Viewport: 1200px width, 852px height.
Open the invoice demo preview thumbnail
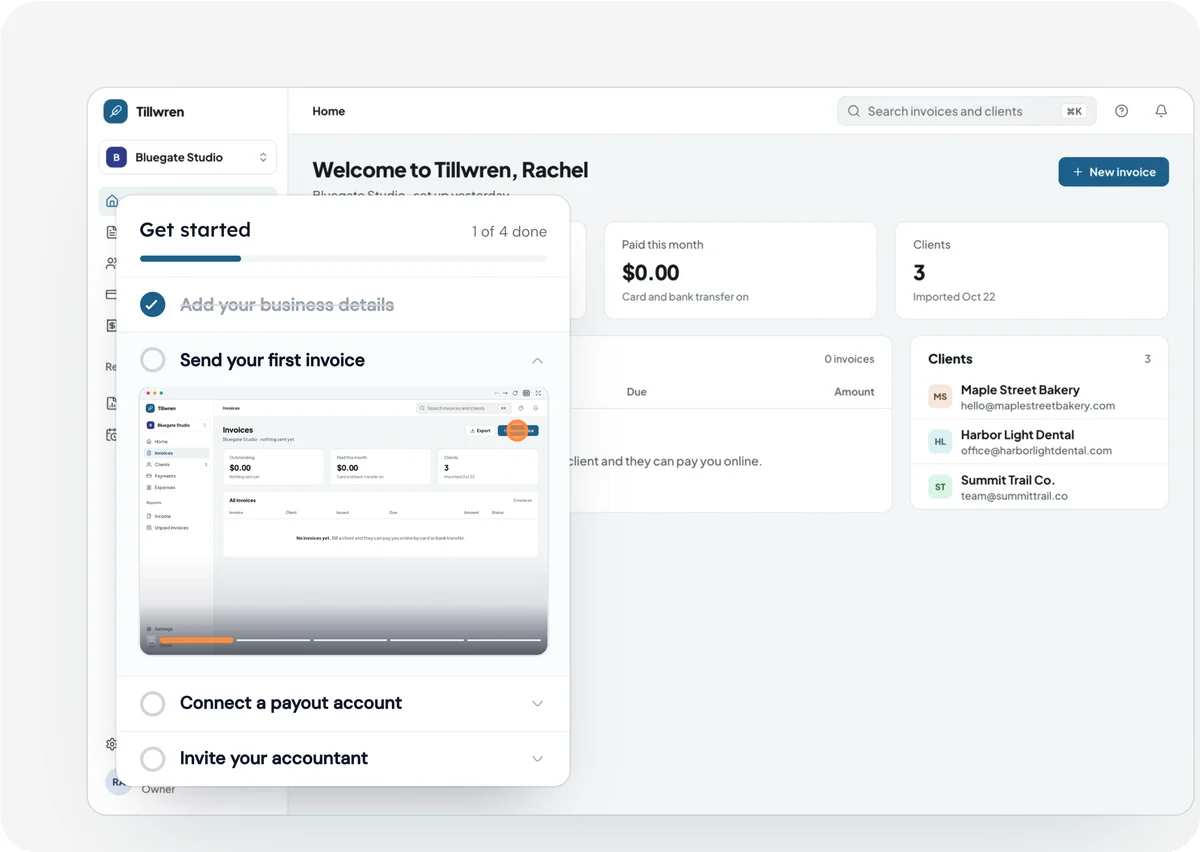[x=343, y=520]
